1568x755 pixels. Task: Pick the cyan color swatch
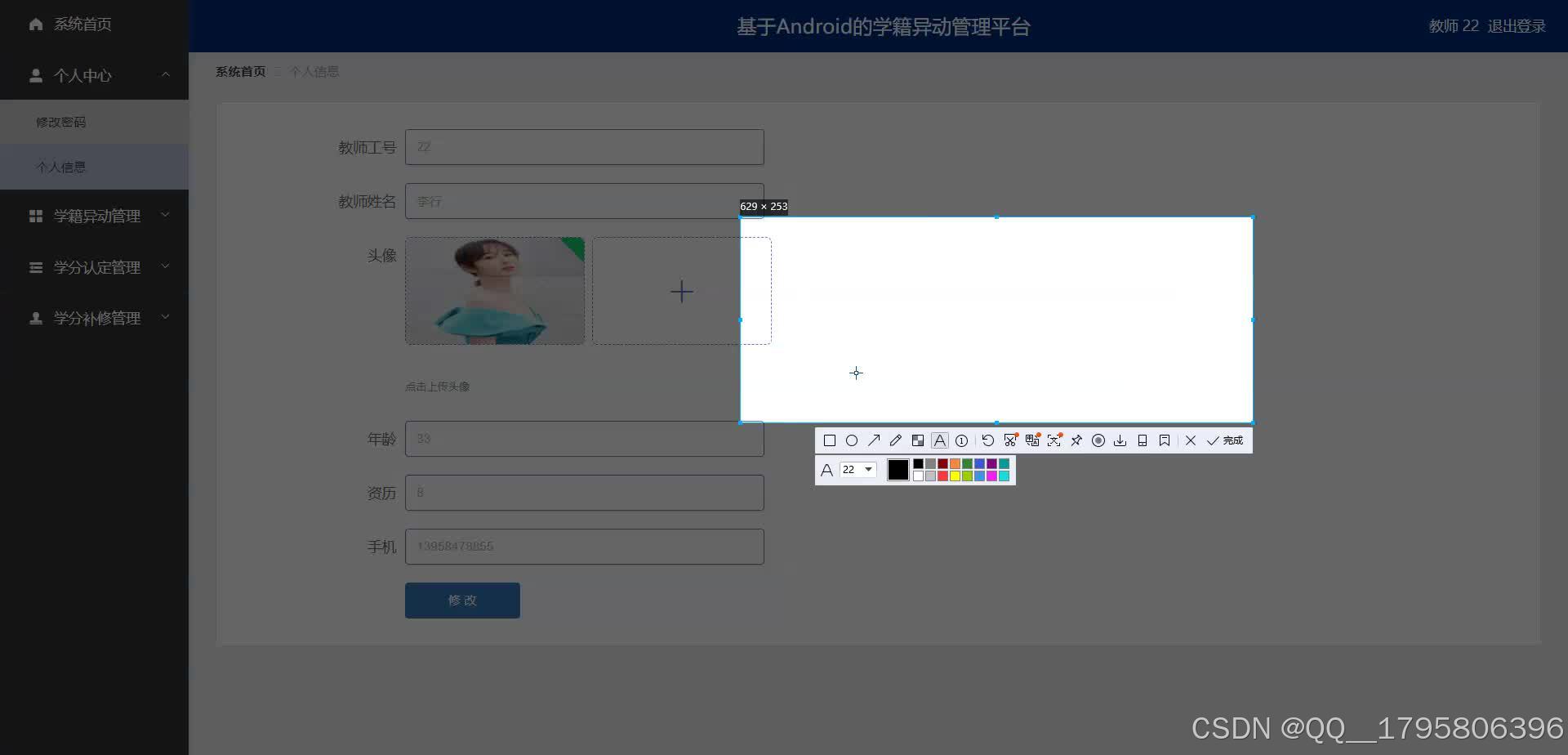tap(1004, 476)
